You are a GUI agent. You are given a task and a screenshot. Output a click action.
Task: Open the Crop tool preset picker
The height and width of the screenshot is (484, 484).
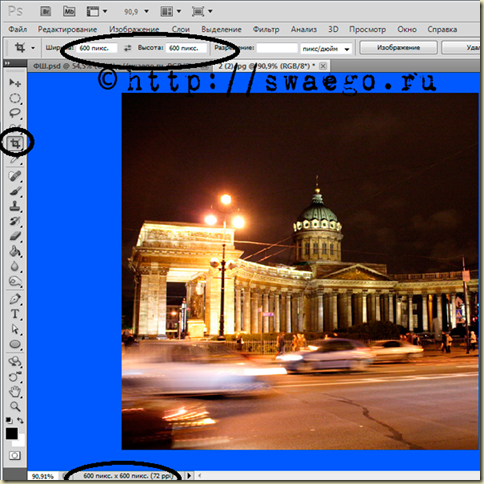point(33,48)
